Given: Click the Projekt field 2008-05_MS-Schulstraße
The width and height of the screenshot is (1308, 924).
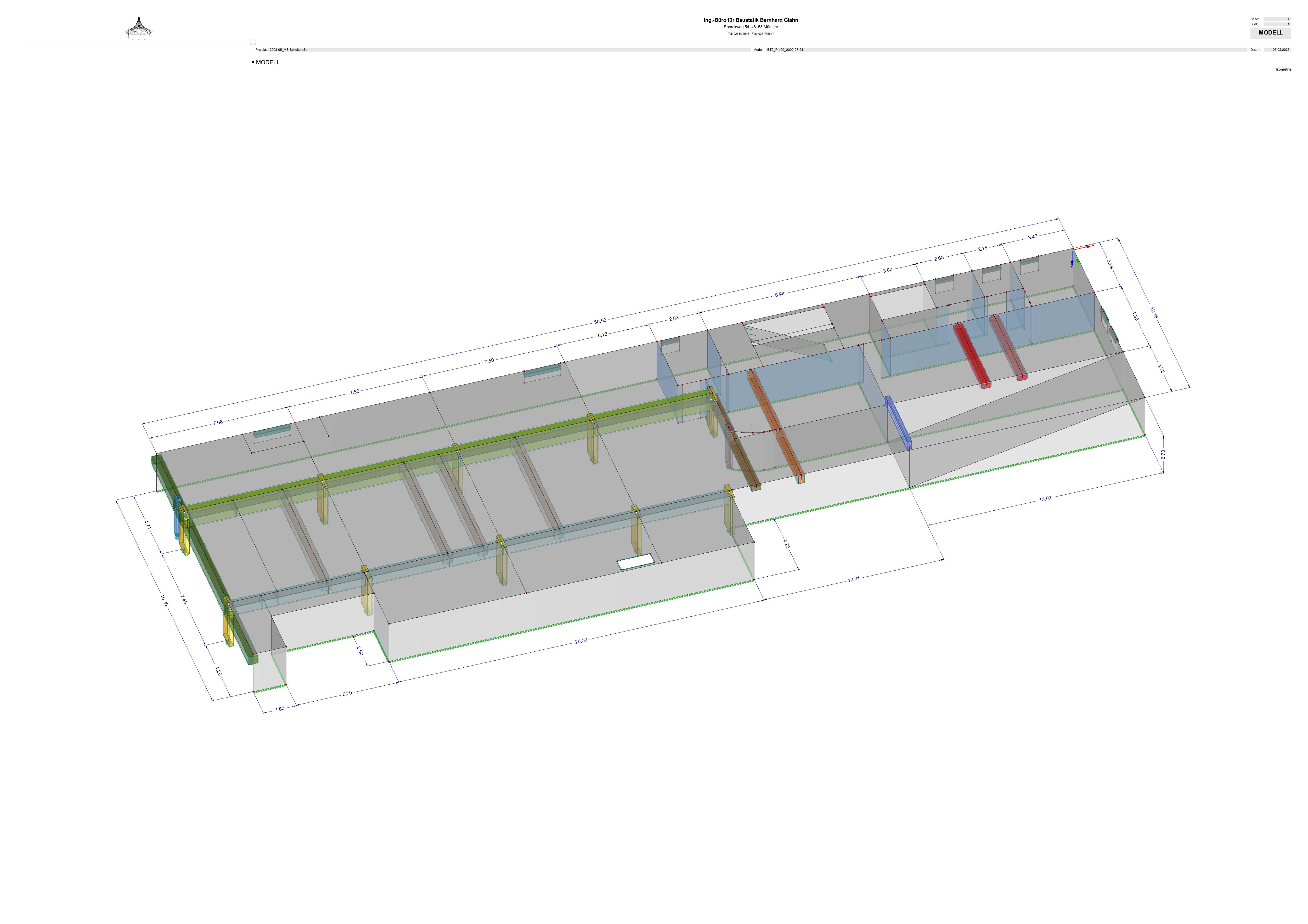Looking at the screenshot, I should 288,49.
